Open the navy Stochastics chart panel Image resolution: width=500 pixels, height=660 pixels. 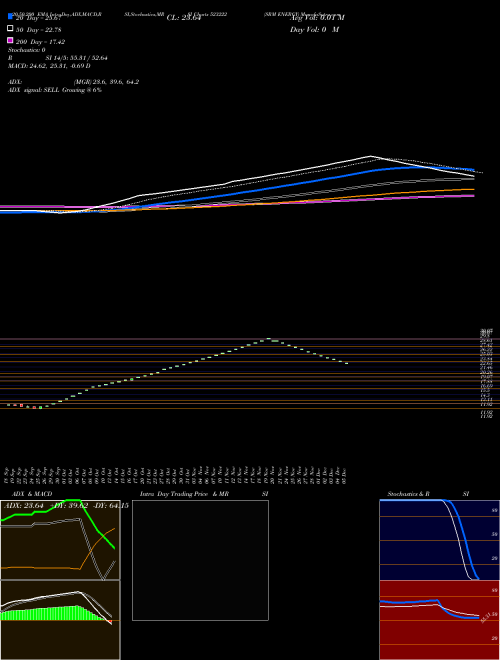(440, 540)
